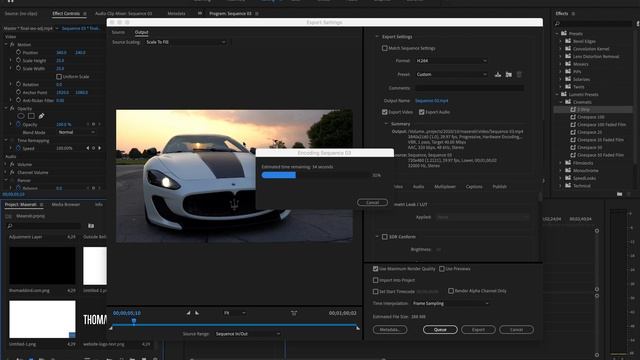Cancel the Encoding Sequence 03 progress
Screen dimensions: 640x360
click(372, 202)
